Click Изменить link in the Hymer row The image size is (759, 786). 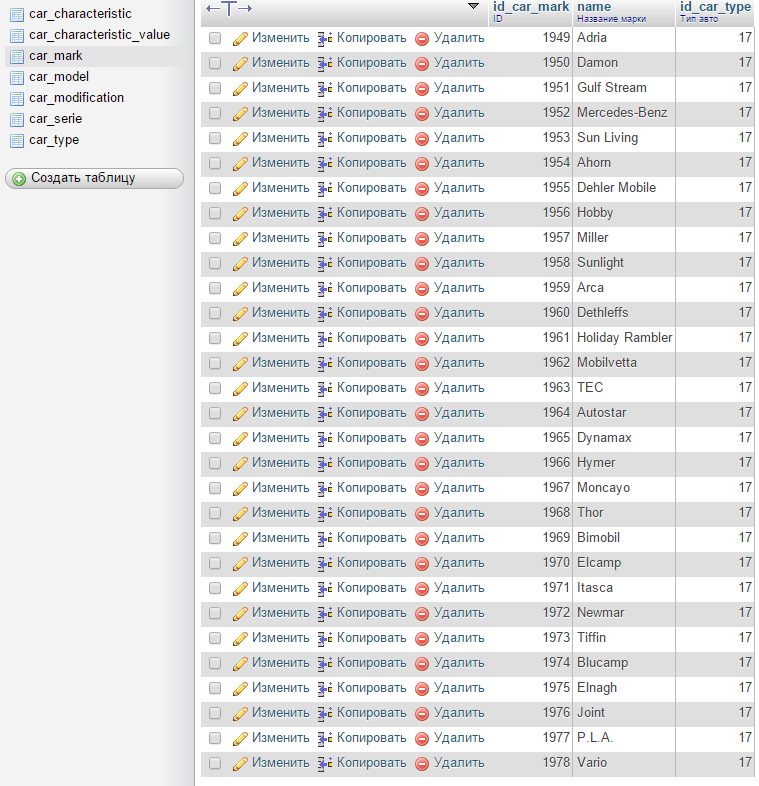tap(281, 463)
